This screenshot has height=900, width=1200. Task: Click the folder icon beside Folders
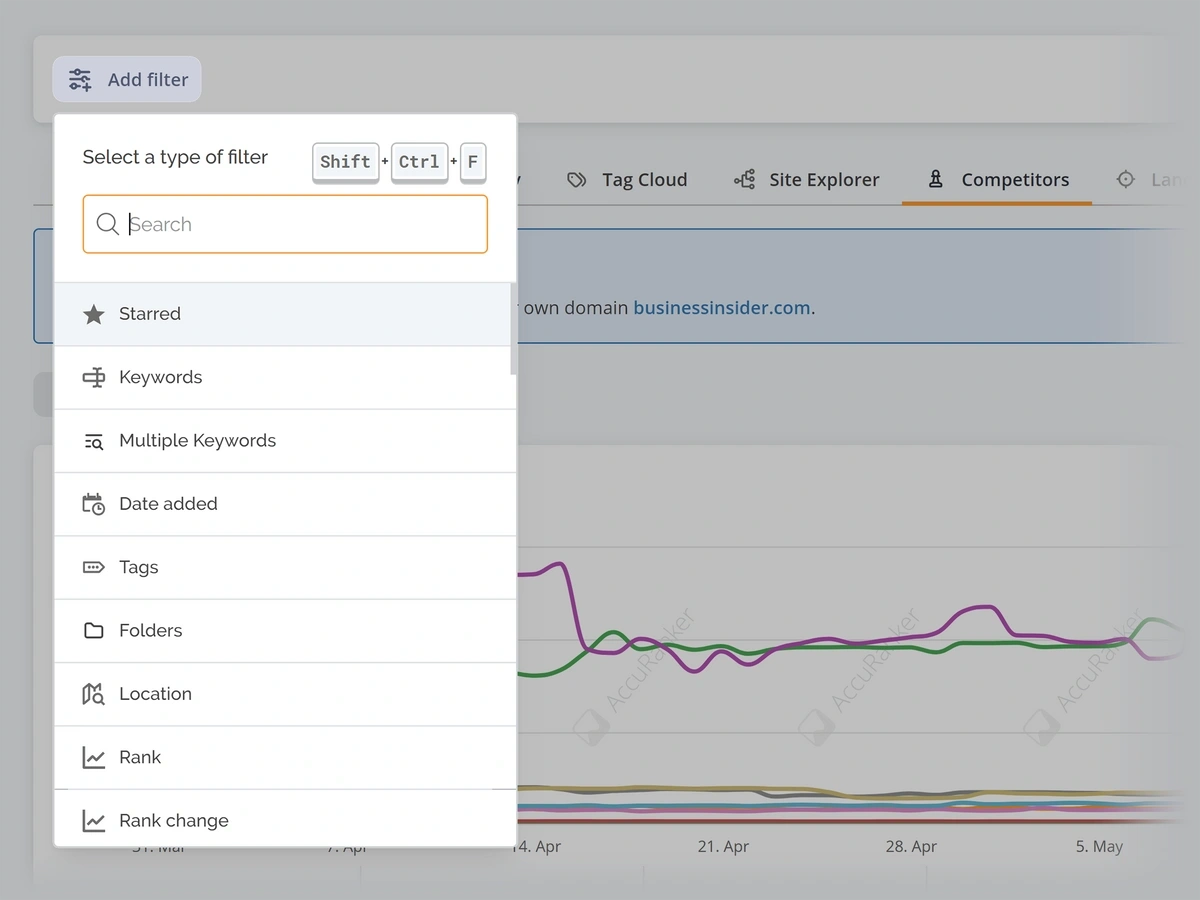click(93, 631)
